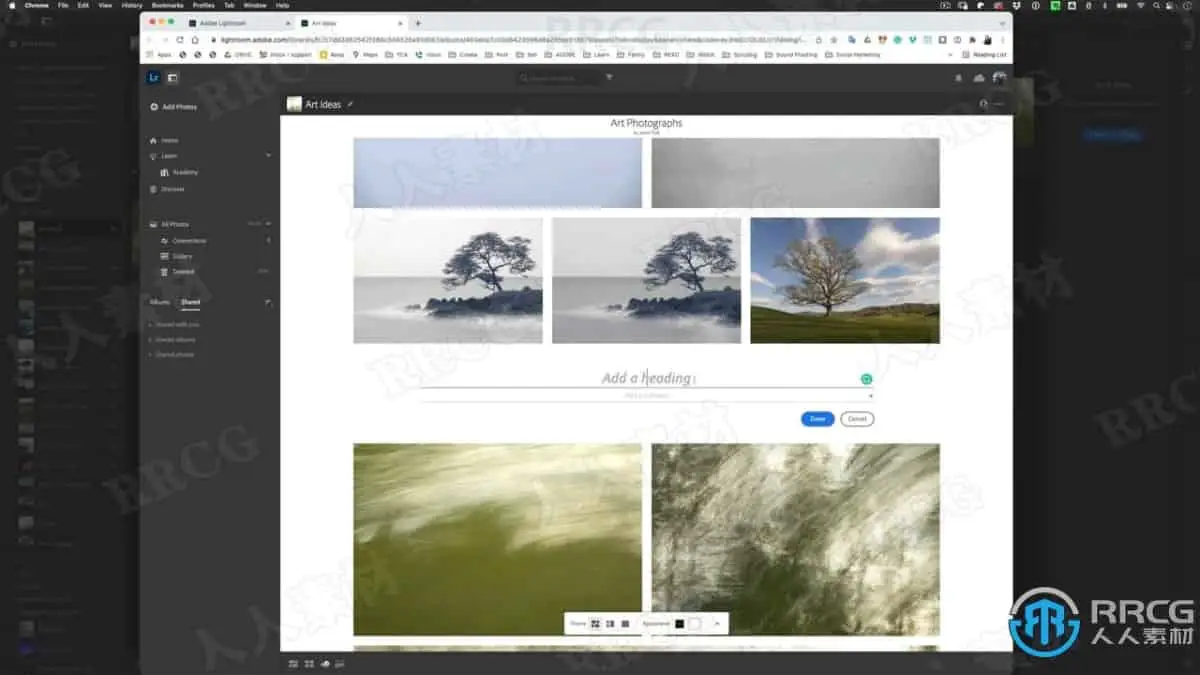Toggle the left panel icon beside Lr logo
1200x675 pixels.
click(x=172, y=78)
